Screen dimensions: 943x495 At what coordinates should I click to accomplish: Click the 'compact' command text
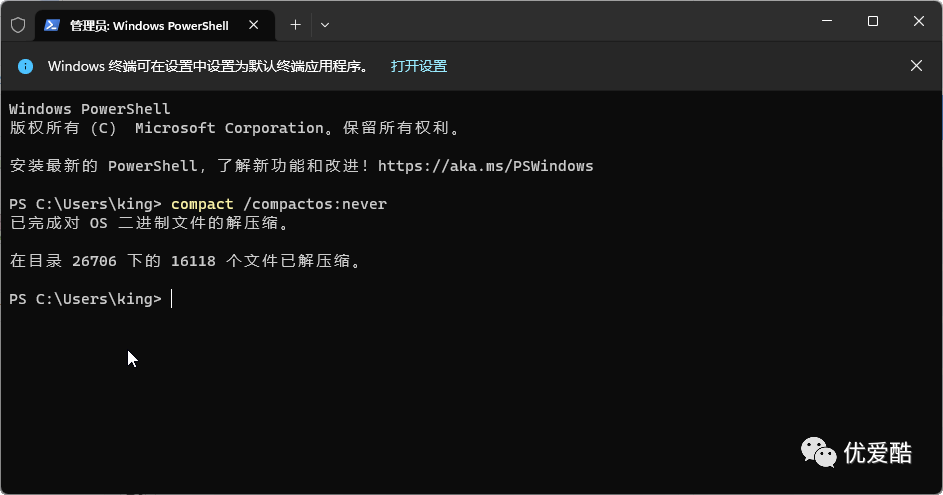point(202,204)
